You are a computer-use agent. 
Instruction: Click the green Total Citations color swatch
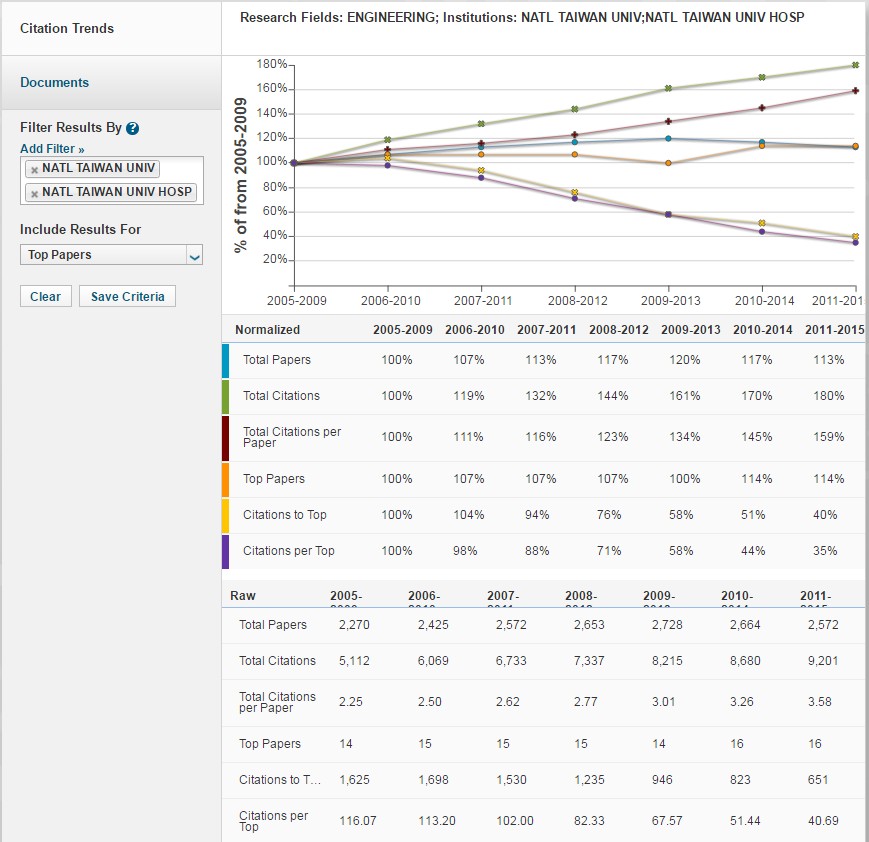coord(226,396)
